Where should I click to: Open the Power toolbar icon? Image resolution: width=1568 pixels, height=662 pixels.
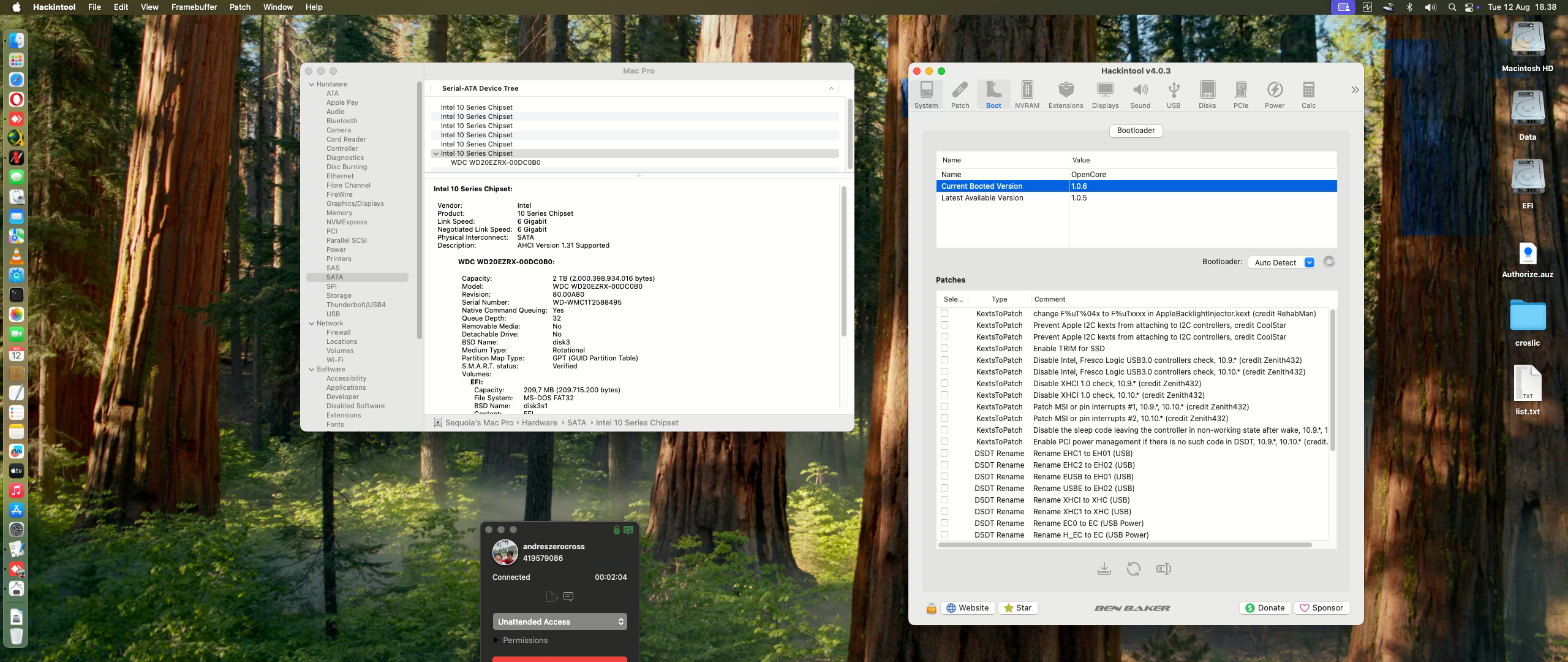[1275, 95]
